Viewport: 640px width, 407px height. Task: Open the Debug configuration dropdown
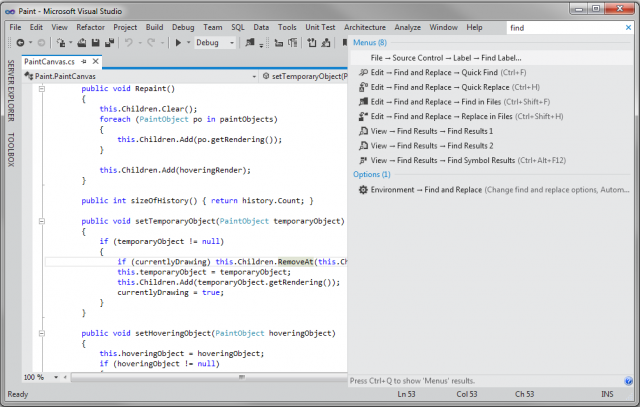tap(215, 42)
